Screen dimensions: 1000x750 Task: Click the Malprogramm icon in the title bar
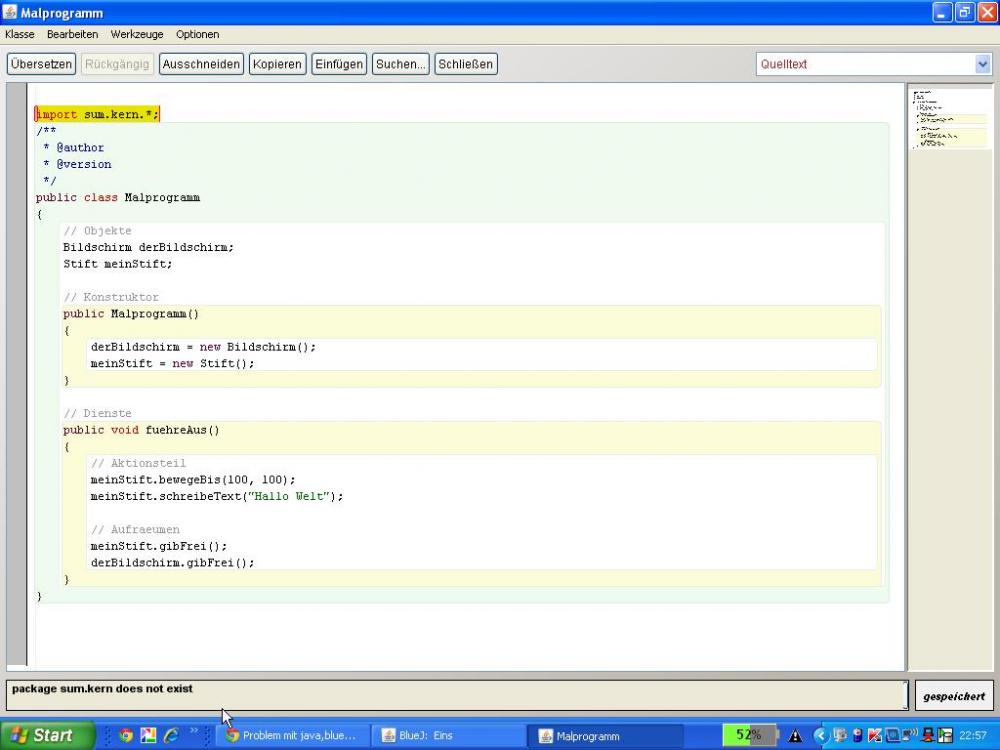click(10, 12)
